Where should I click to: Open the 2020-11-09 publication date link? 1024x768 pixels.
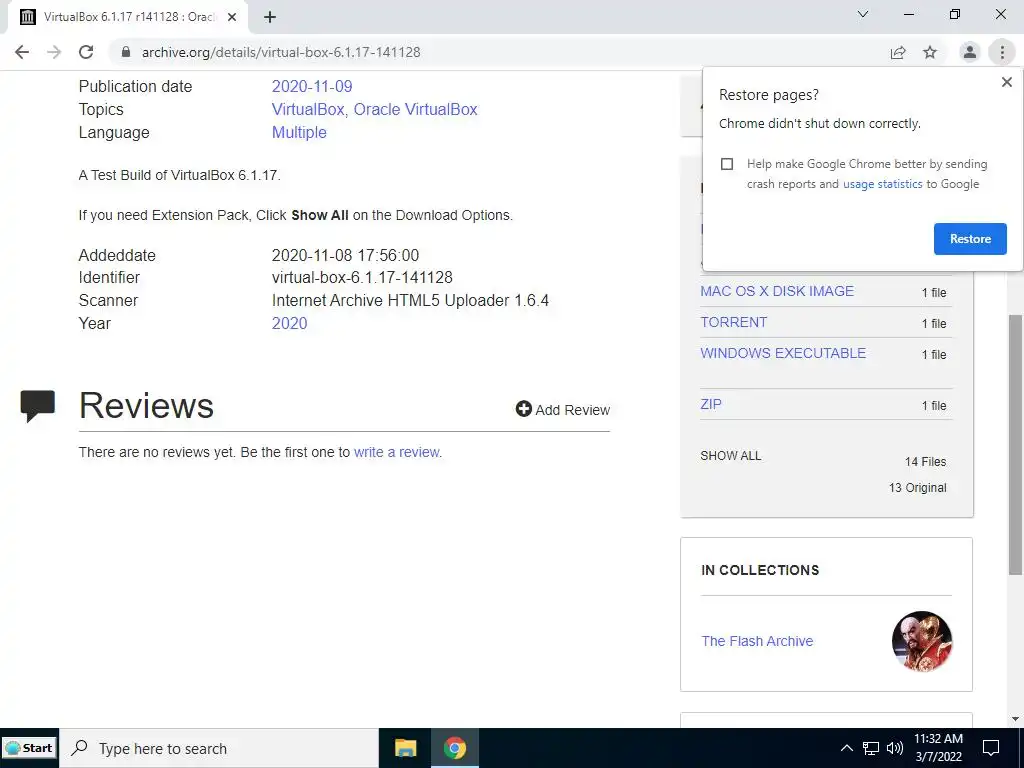312,86
